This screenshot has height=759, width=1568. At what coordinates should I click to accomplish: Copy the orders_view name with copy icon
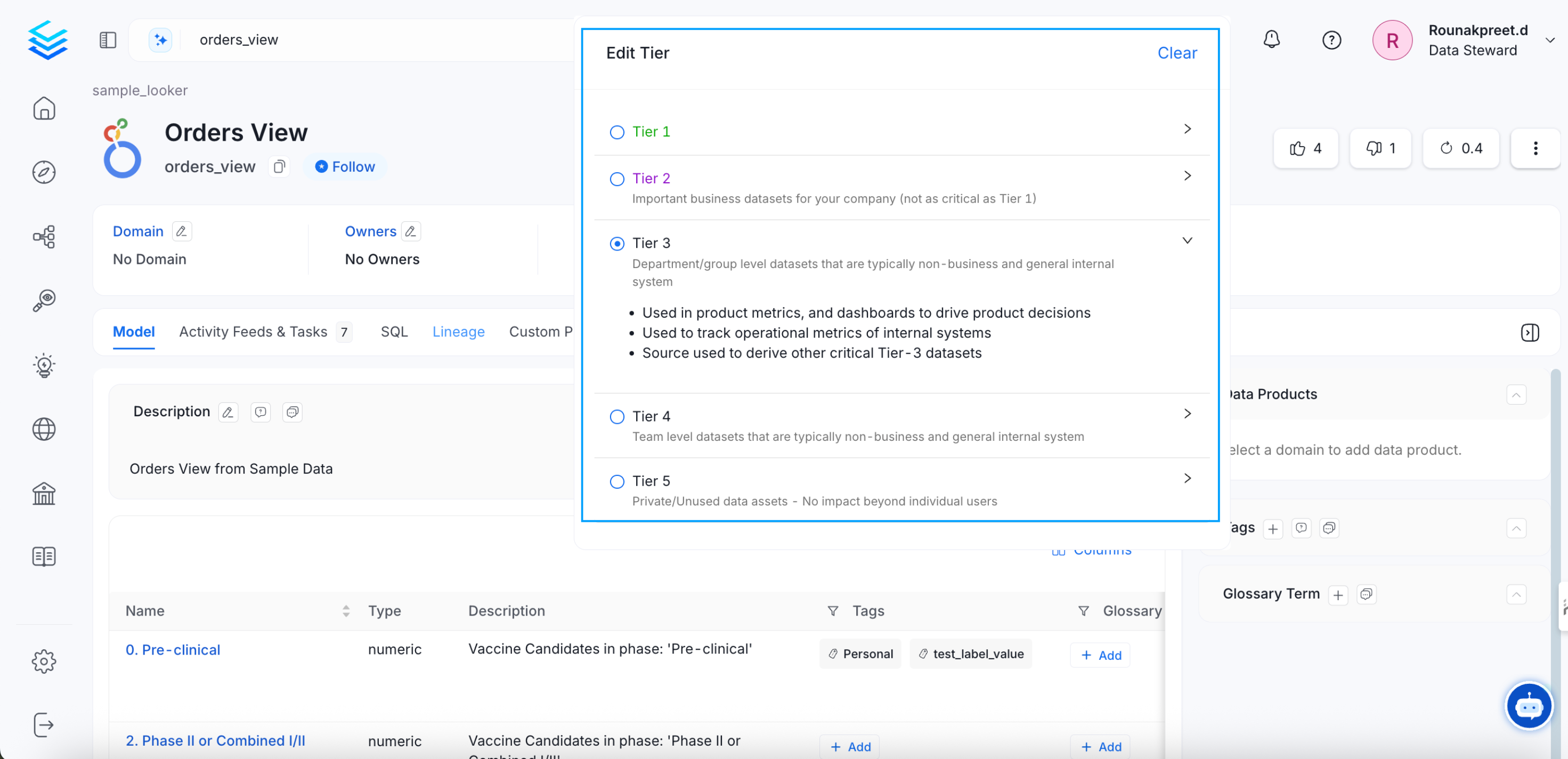tap(279, 166)
